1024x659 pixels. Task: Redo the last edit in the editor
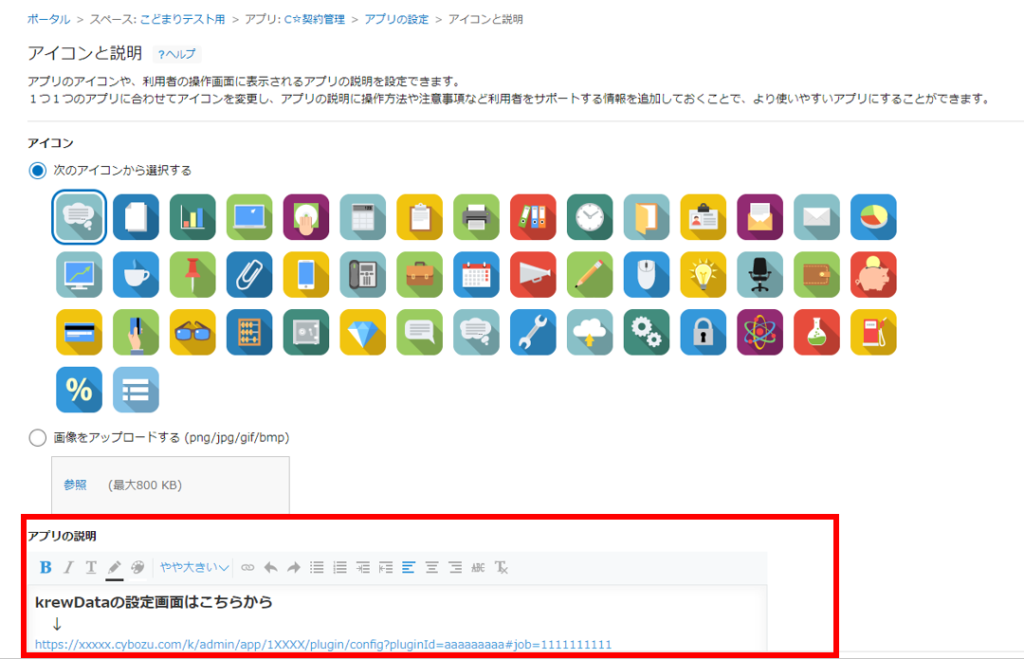tap(294, 567)
